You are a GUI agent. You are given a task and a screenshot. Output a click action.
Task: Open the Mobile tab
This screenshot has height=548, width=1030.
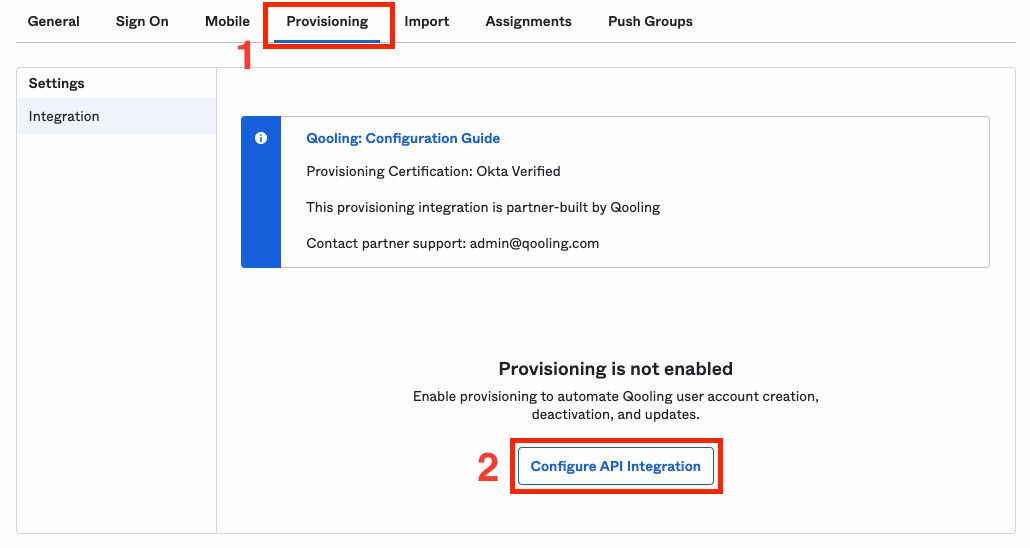[227, 21]
